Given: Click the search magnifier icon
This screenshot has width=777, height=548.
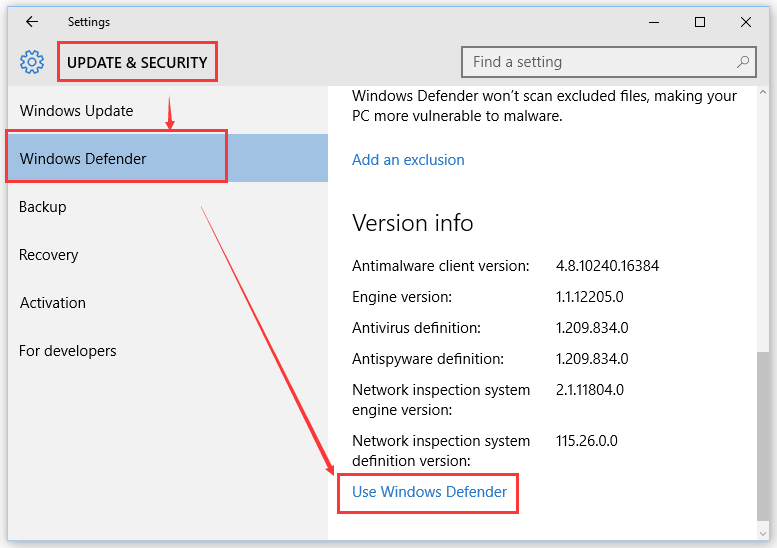Looking at the screenshot, I should point(742,62).
